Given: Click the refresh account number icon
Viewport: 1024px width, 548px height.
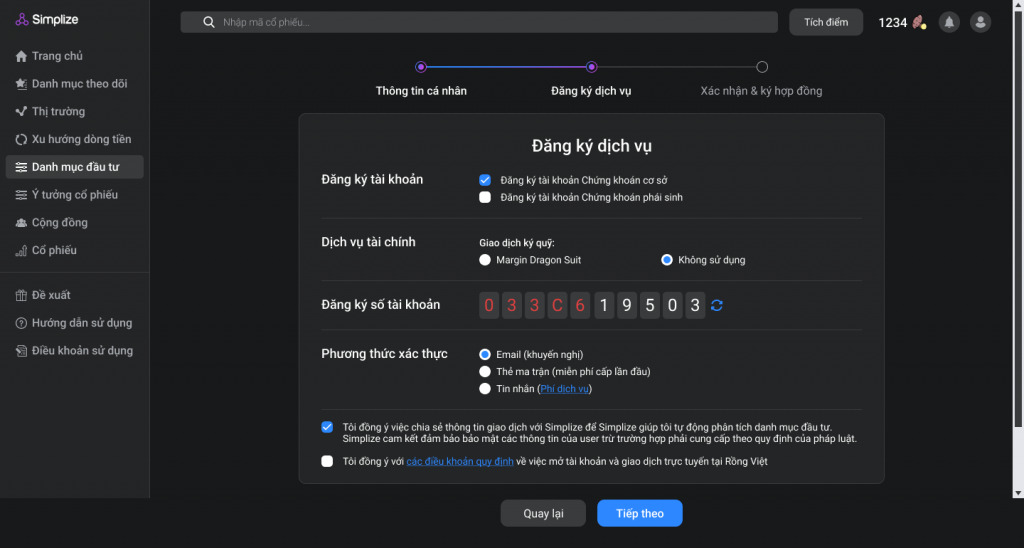Looking at the screenshot, I should point(717,306).
